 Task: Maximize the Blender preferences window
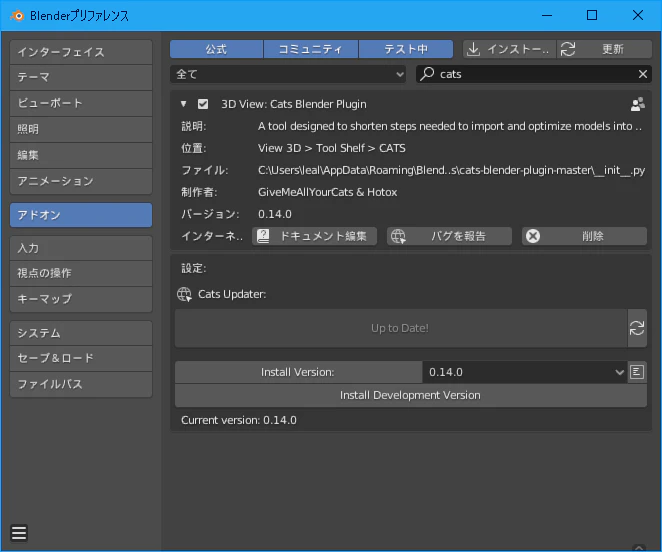pyautogui.click(x=592, y=16)
